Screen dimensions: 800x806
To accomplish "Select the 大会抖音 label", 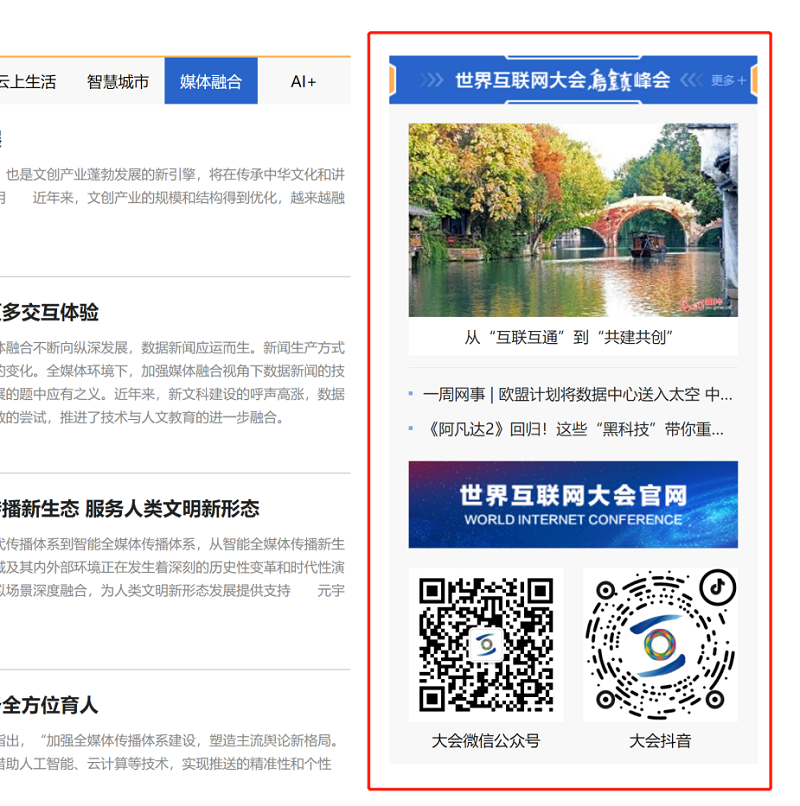I will (x=660, y=741).
